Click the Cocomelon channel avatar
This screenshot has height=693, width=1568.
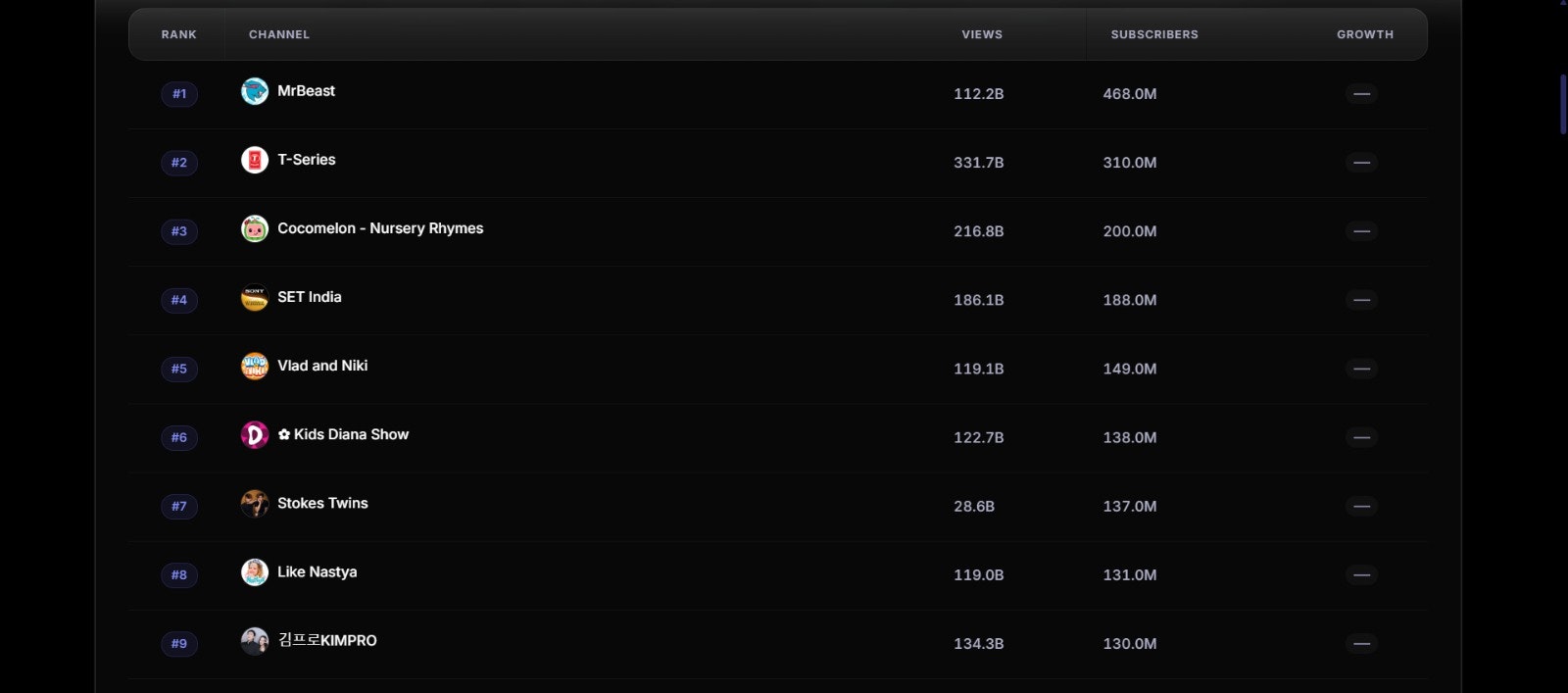pyautogui.click(x=255, y=228)
